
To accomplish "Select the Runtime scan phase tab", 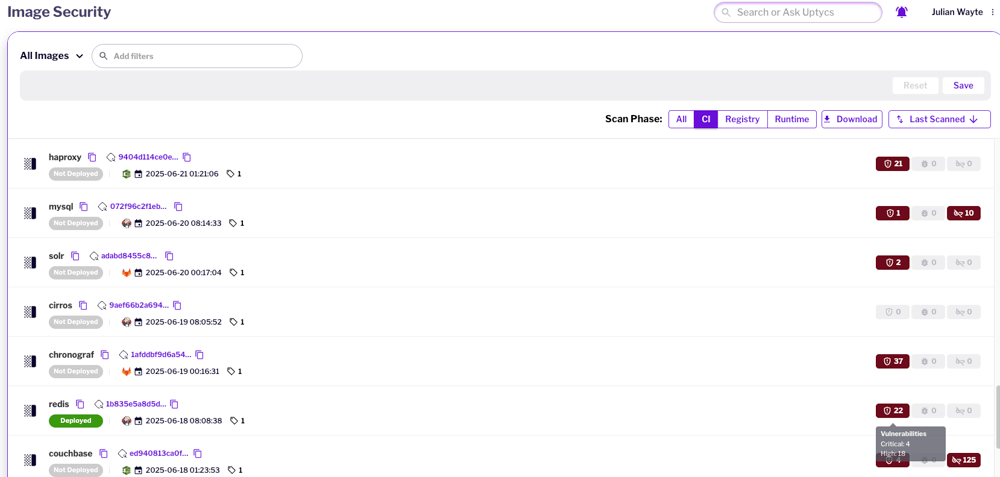I will click(x=791, y=119).
